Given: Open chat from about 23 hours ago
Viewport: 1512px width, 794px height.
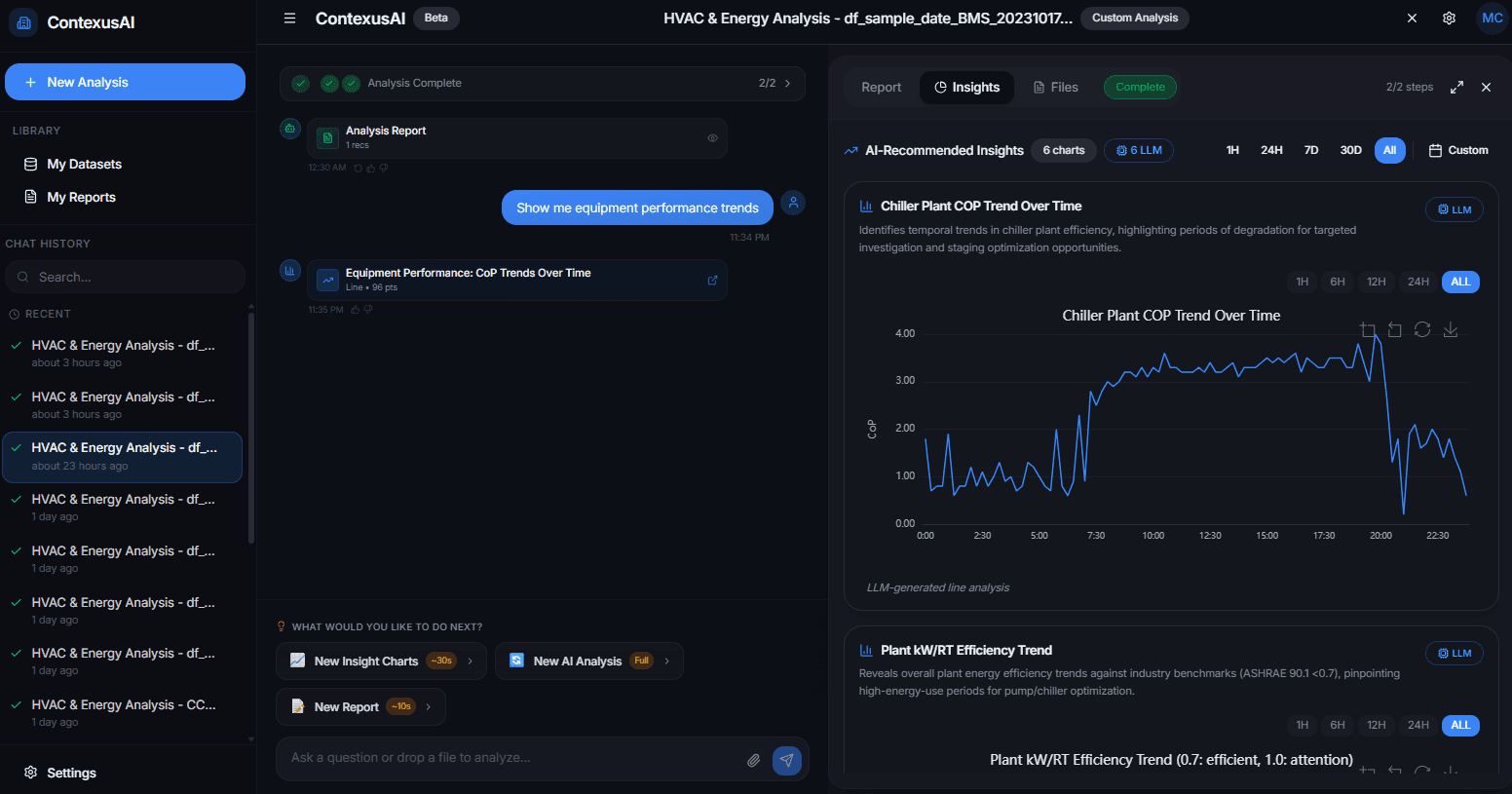Looking at the screenshot, I should (122, 457).
